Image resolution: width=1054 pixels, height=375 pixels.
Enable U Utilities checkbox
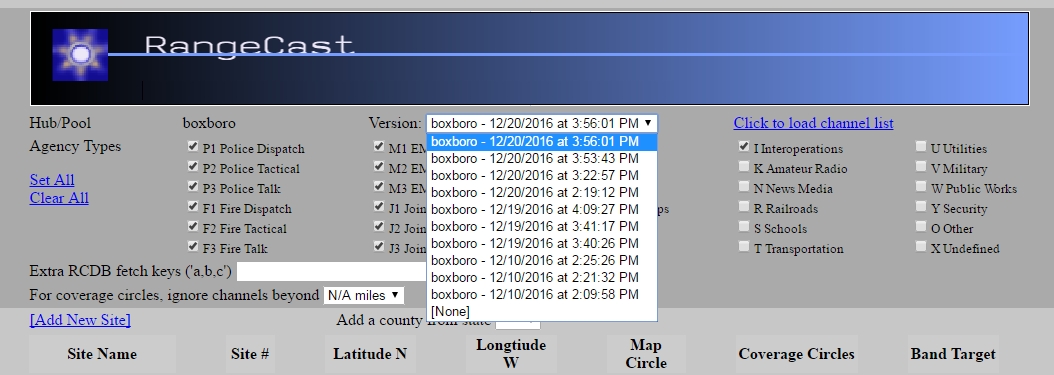[921, 146]
